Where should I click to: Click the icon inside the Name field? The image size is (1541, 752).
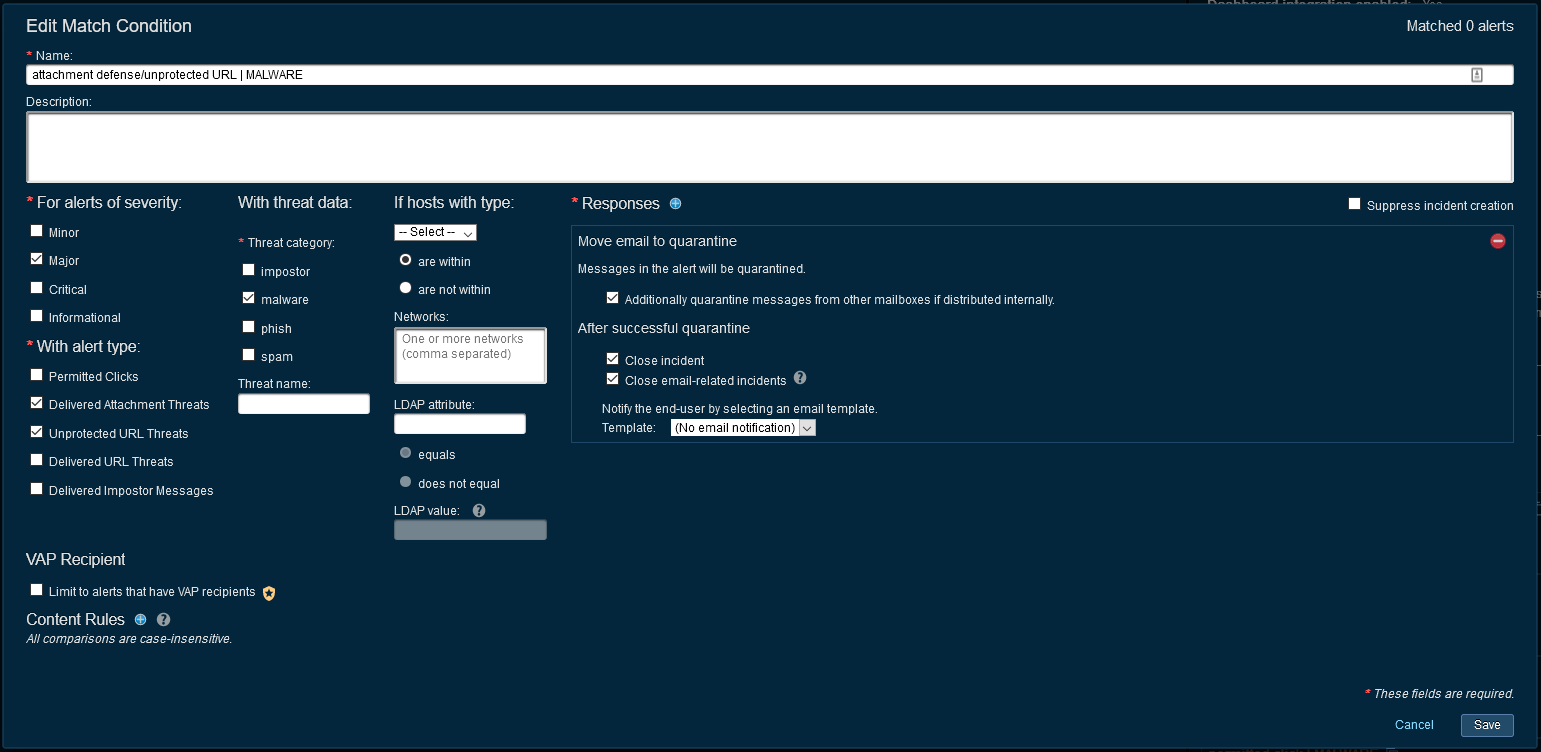[x=1477, y=75]
